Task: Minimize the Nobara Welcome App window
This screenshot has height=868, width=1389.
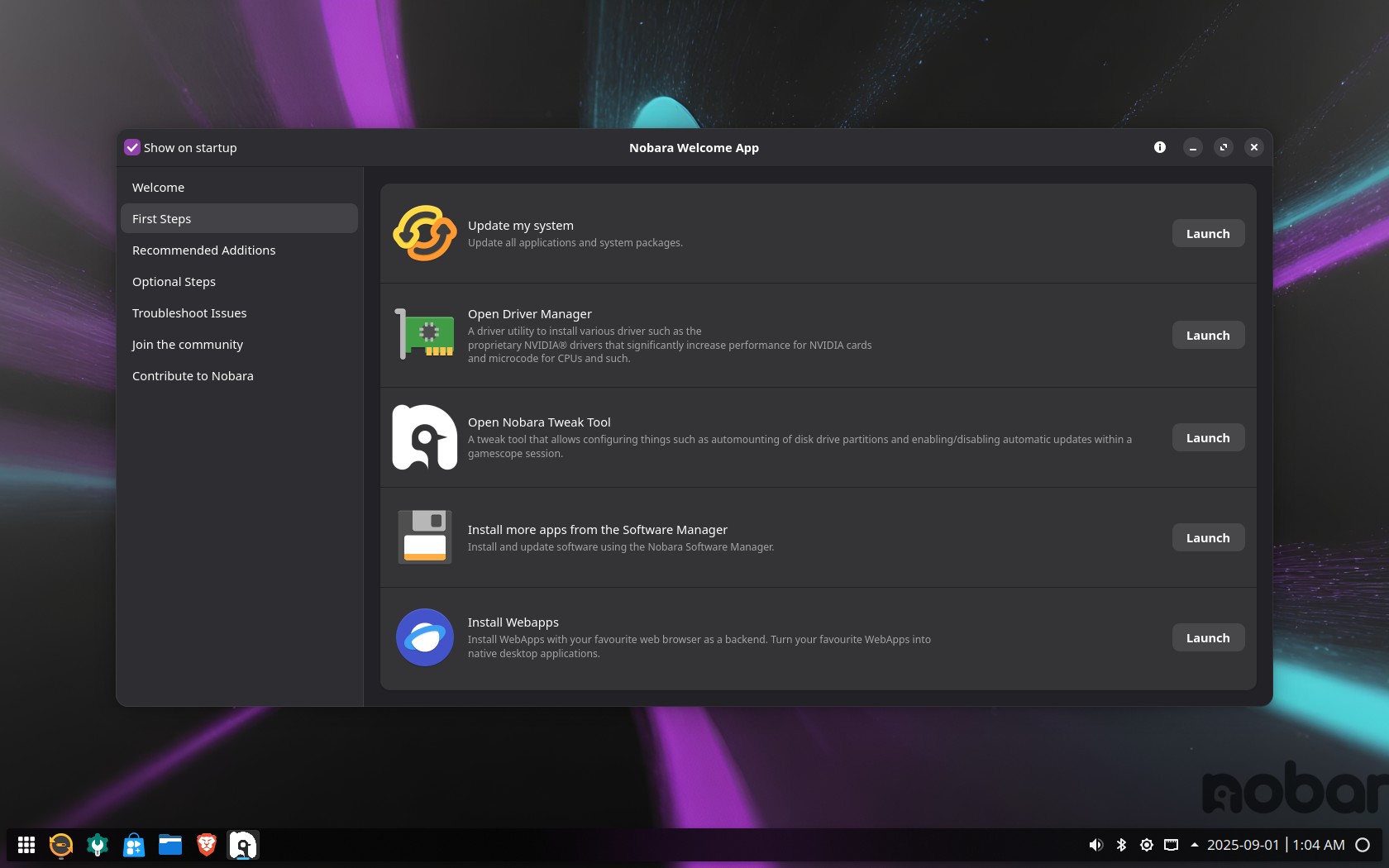Action: [x=1192, y=147]
